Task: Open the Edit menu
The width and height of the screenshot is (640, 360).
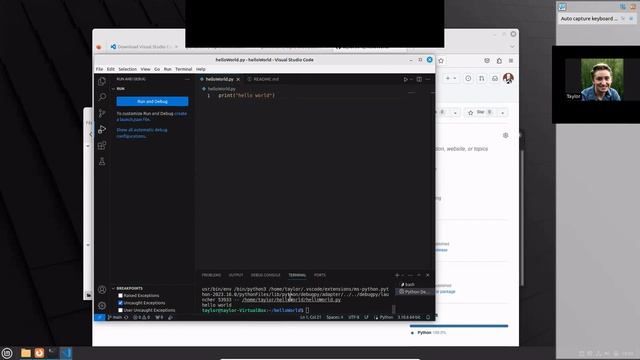Action: pos(111,69)
